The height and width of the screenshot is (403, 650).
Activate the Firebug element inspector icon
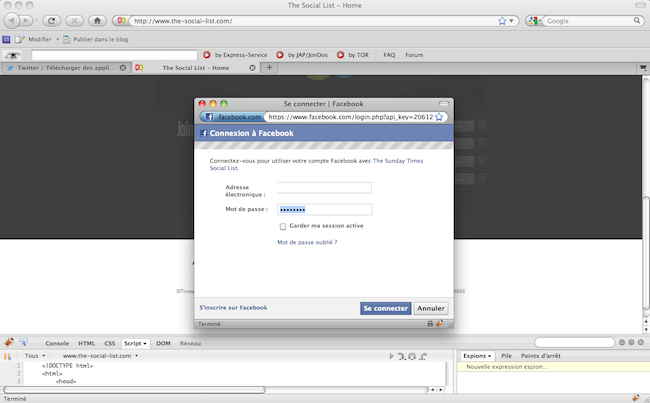tap(24, 342)
